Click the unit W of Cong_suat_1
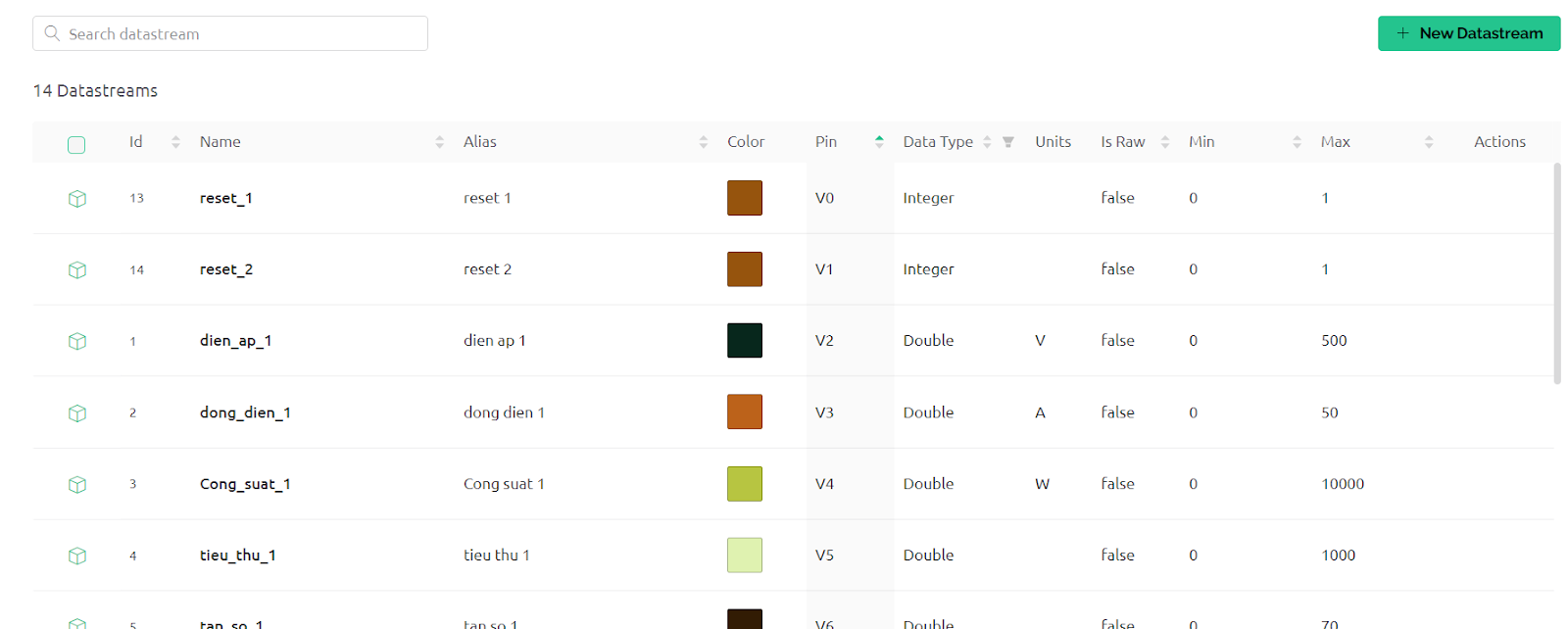 pos(1042,484)
